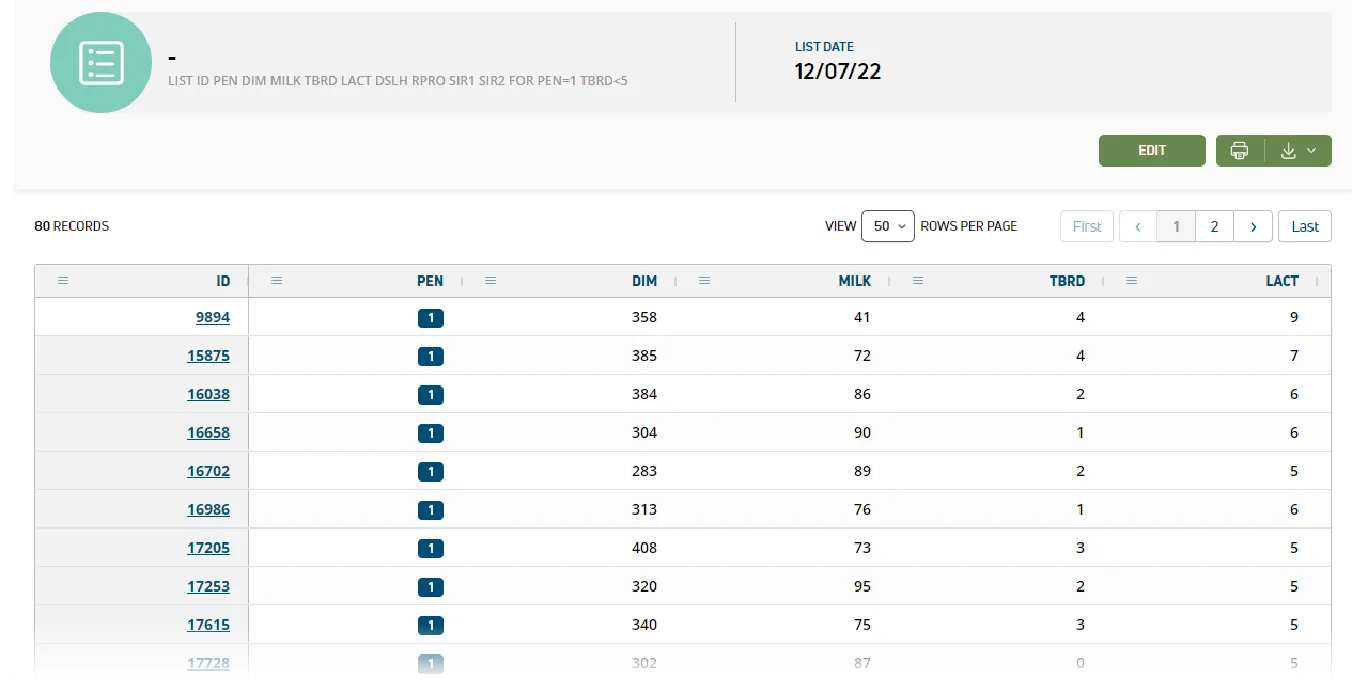Open the ID column menu icon
The width and height of the screenshot is (1352, 694).
63,281
